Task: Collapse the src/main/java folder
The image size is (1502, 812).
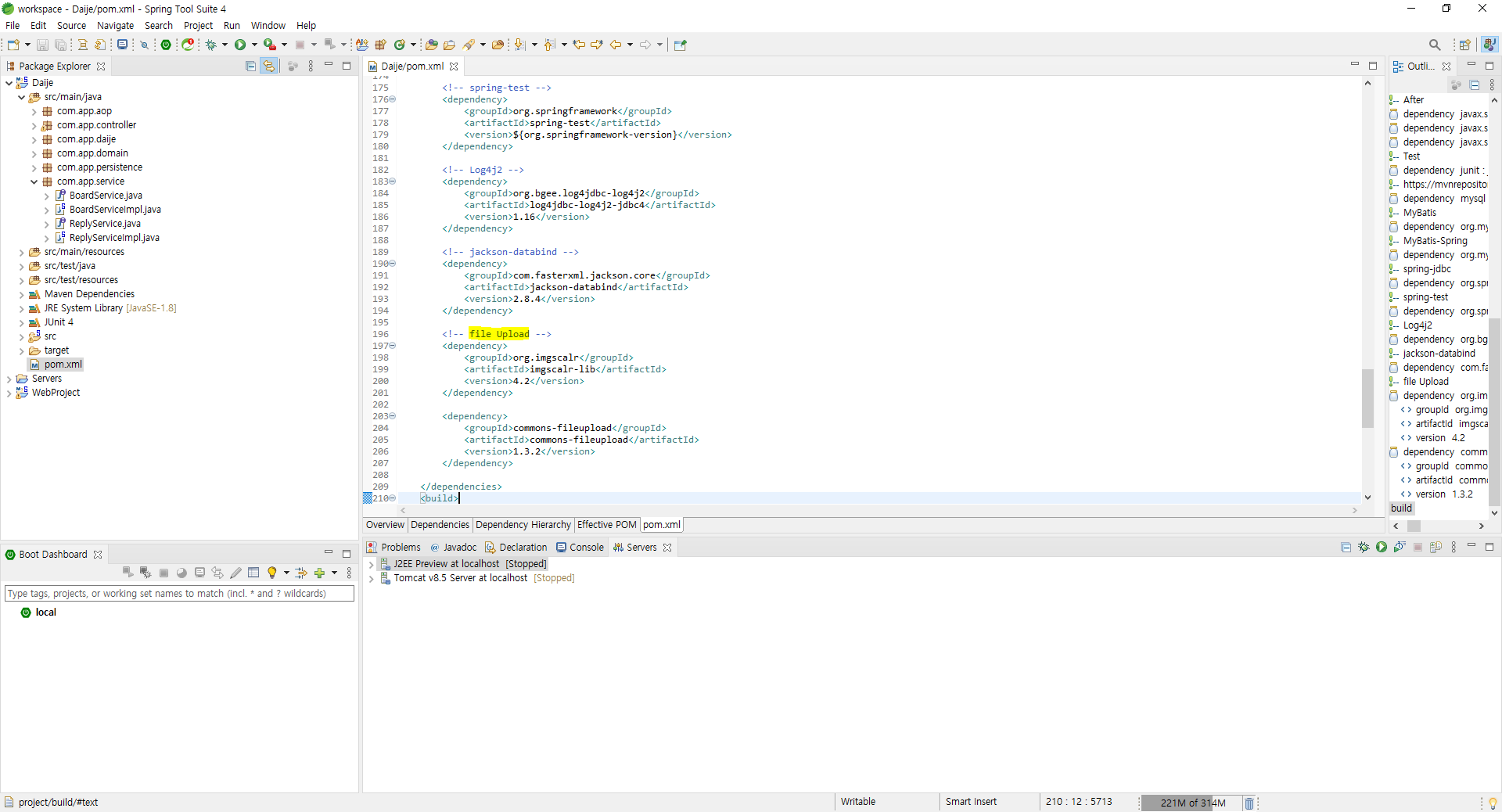Action: click(x=21, y=97)
